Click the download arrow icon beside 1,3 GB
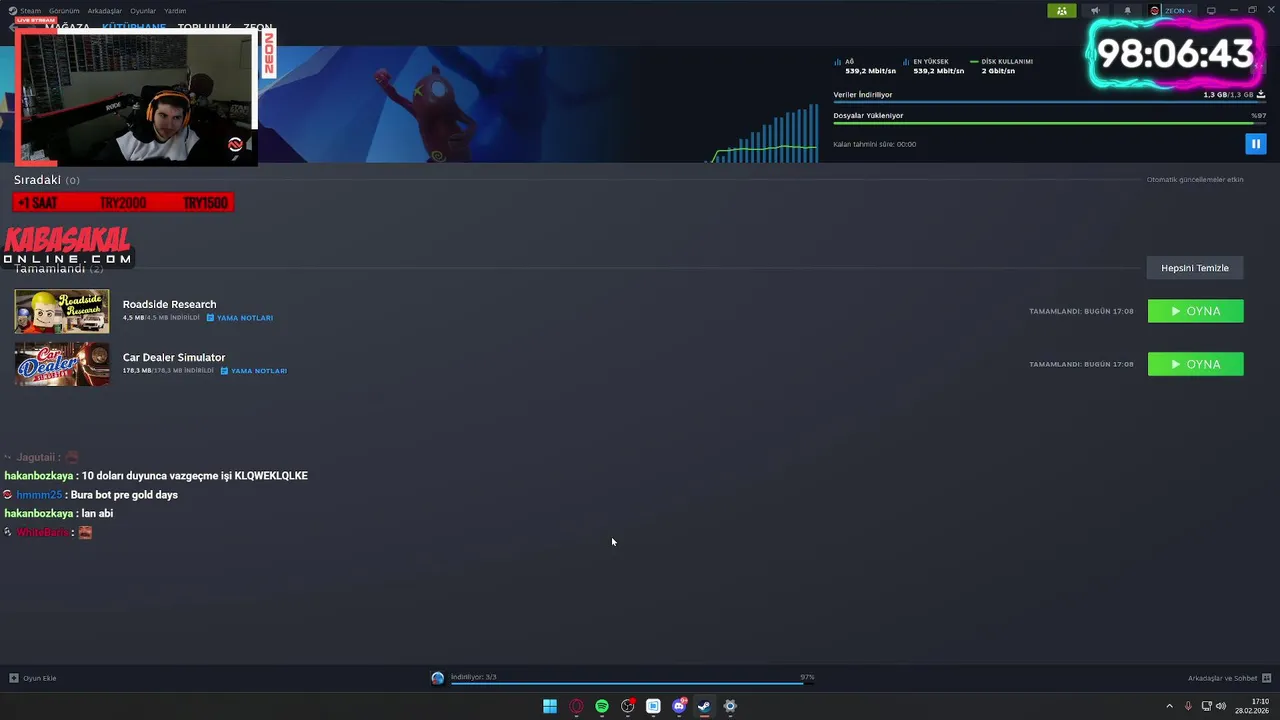This screenshot has height=720, width=1280. coord(1261,95)
